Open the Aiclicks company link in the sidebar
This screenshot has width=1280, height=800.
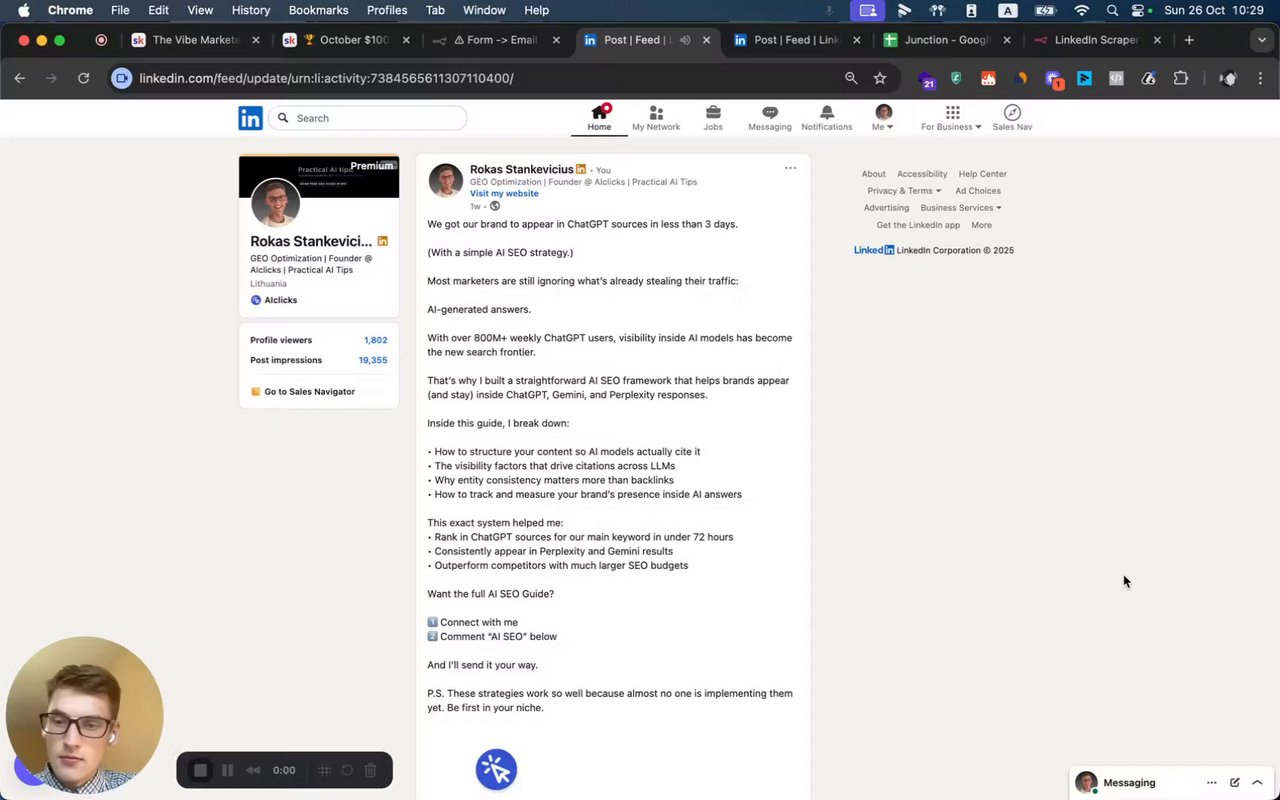tap(274, 300)
